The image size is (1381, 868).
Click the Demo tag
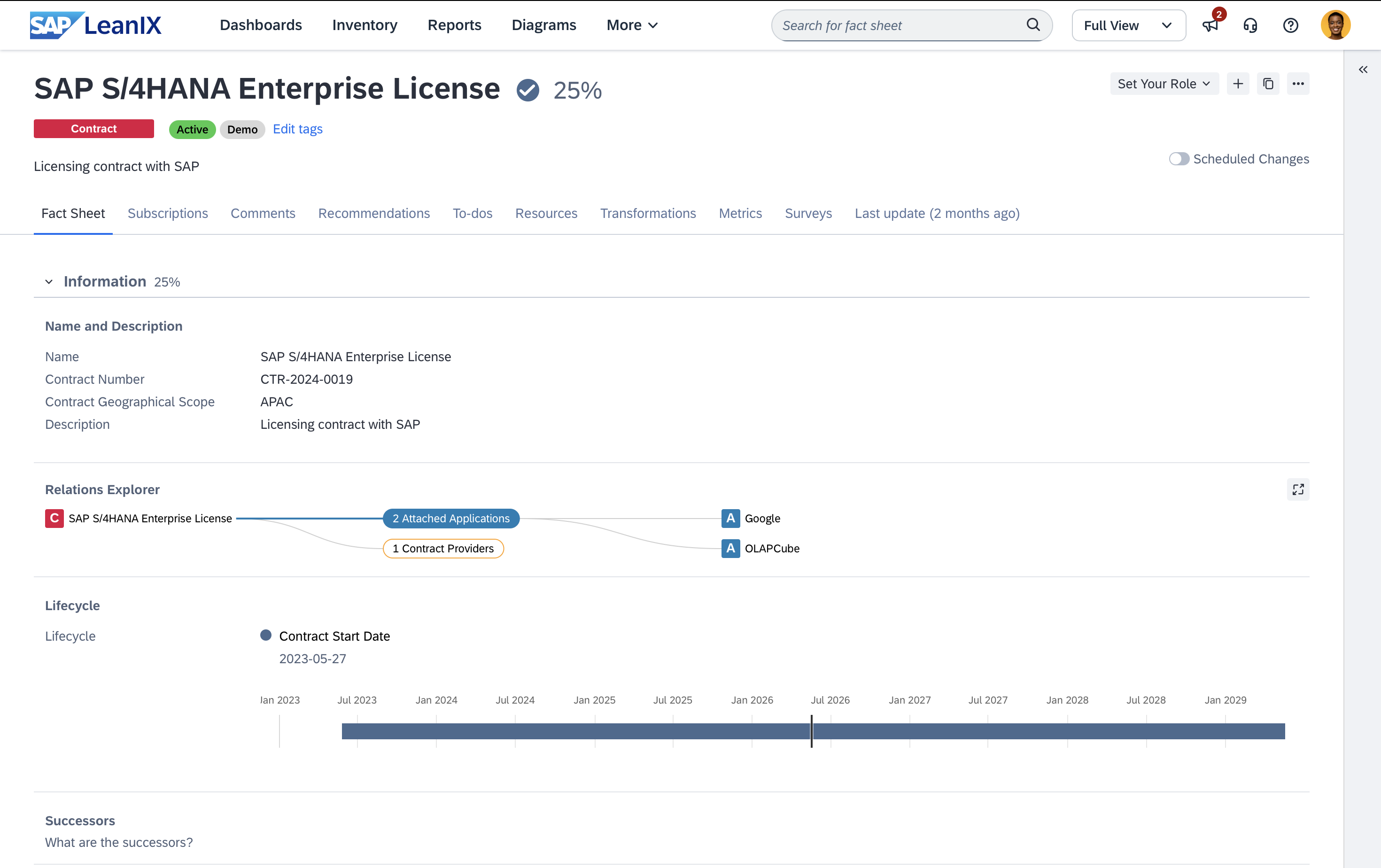tap(242, 130)
